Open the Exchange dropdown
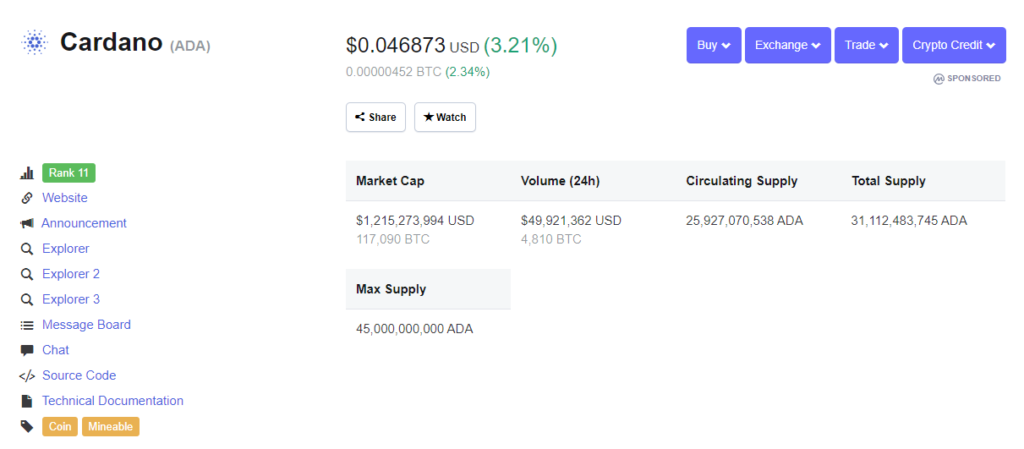The width and height of the screenshot is (1024, 449). (x=788, y=45)
